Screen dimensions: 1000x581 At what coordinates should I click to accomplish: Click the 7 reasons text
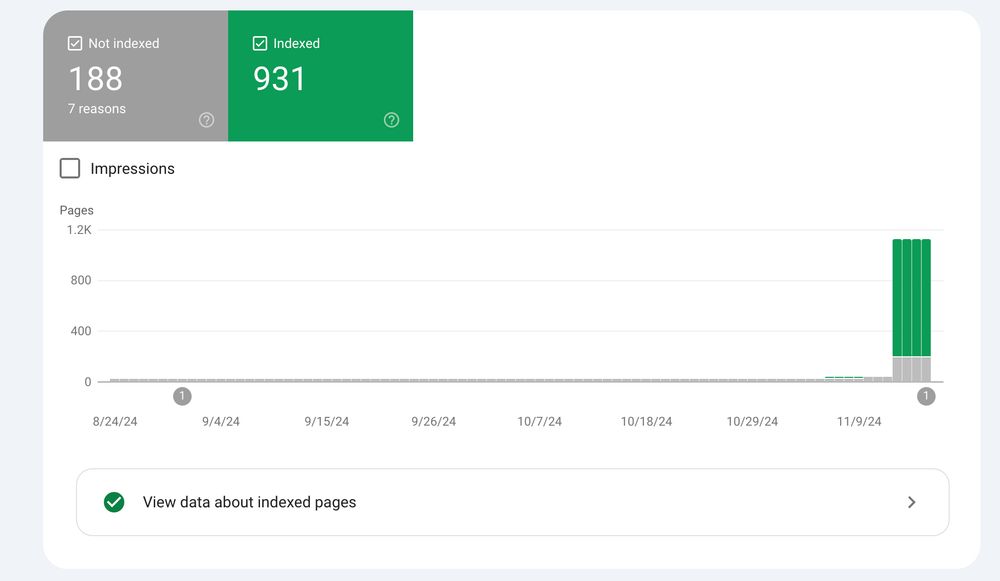[x=97, y=109]
